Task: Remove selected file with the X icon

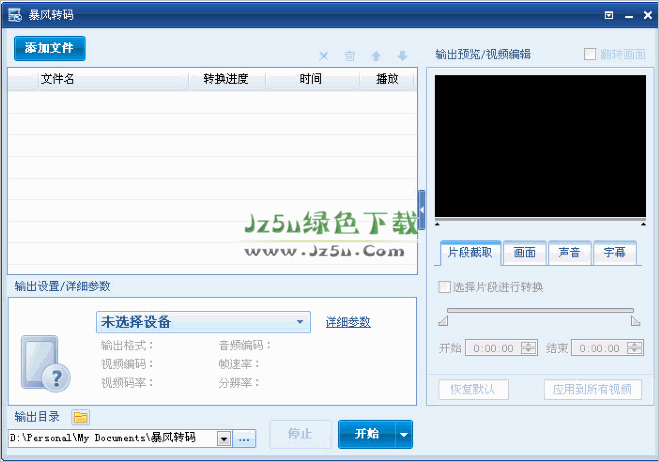Action: click(324, 56)
